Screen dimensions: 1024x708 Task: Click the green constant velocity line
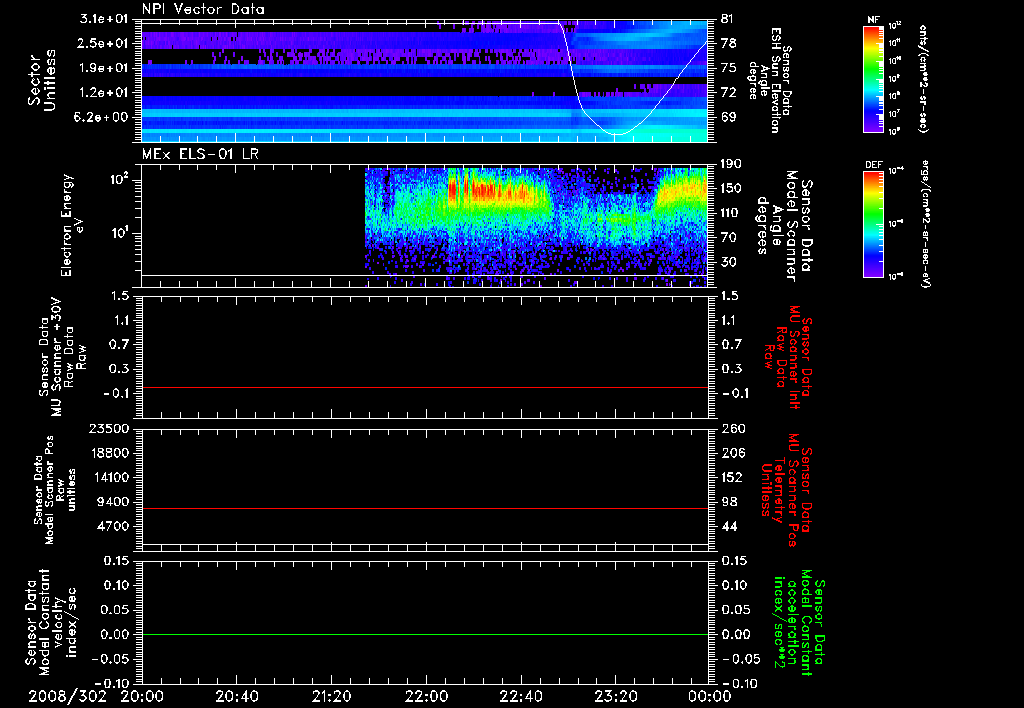click(x=425, y=635)
